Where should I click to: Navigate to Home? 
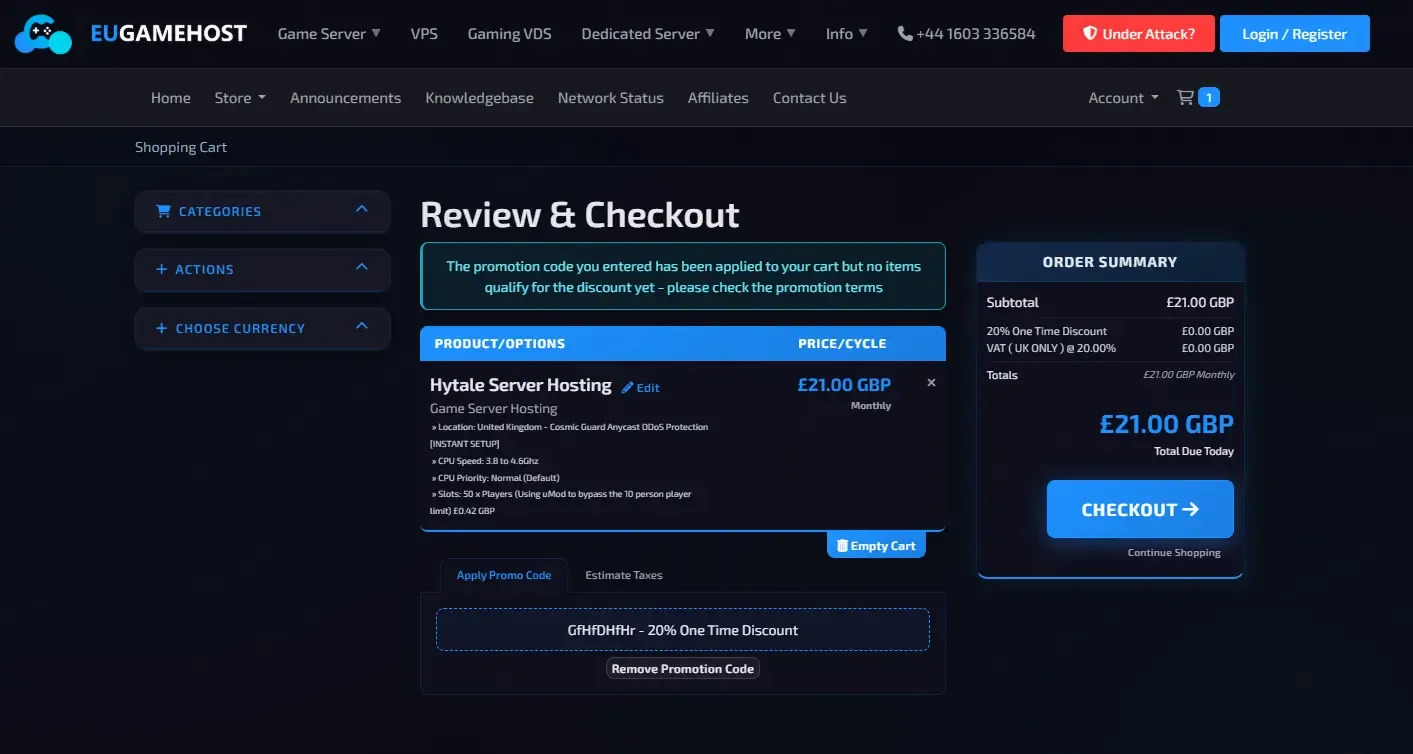click(x=171, y=98)
